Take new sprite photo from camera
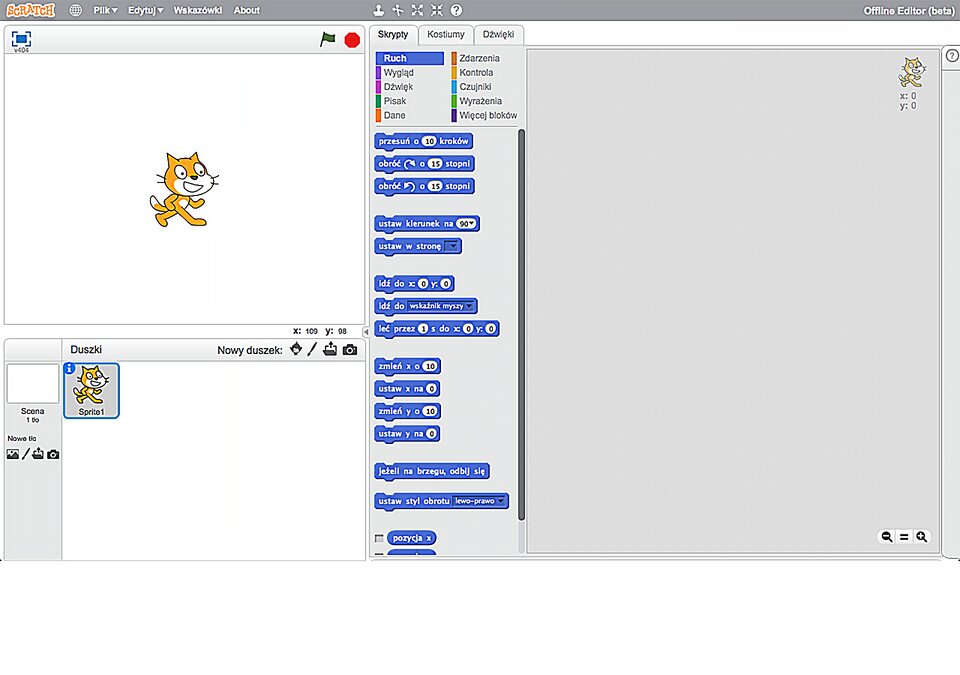The image size is (960, 675). point(350,350)
